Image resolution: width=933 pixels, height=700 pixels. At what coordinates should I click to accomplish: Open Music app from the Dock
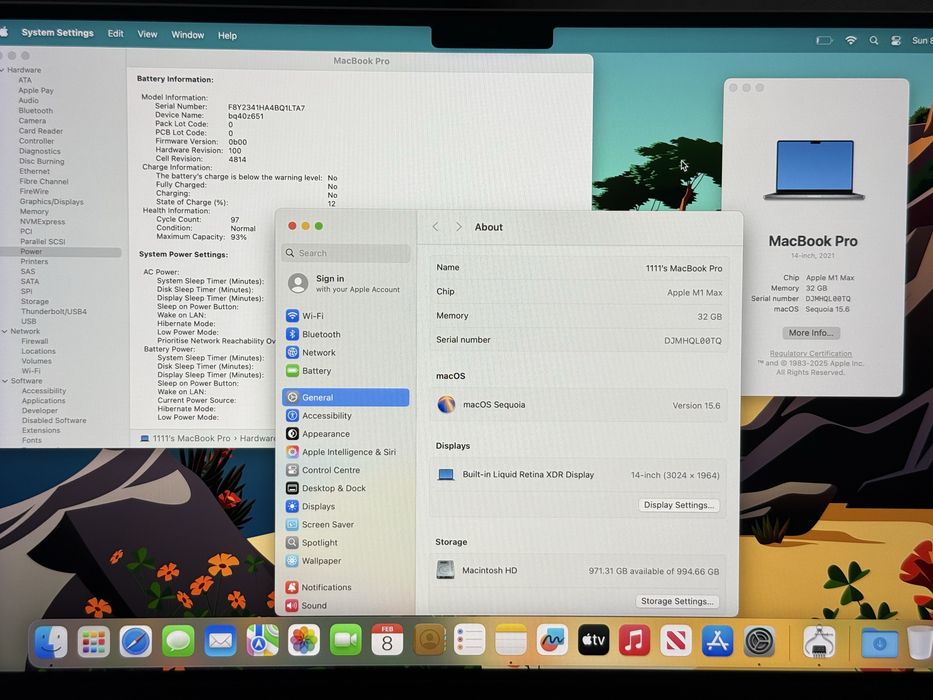tap(634, 640)
